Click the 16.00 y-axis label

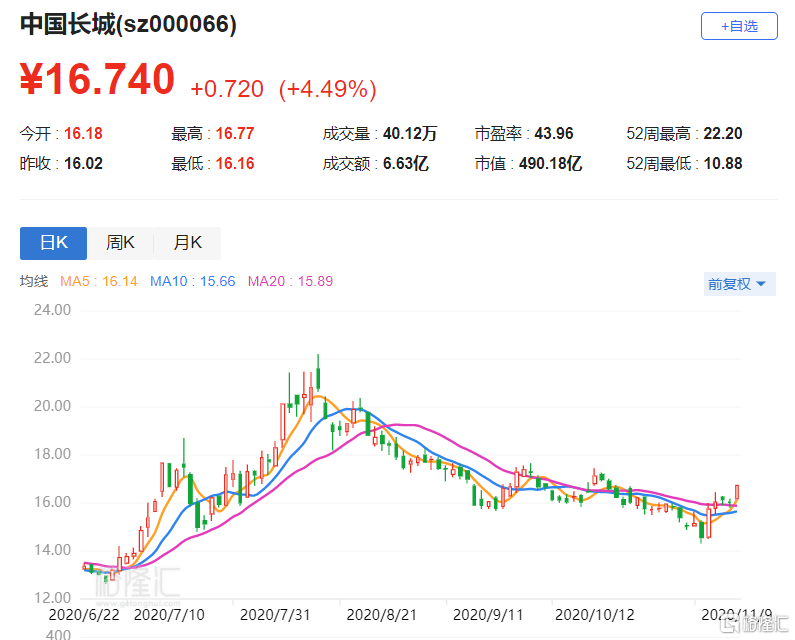[x=52, y=502]
